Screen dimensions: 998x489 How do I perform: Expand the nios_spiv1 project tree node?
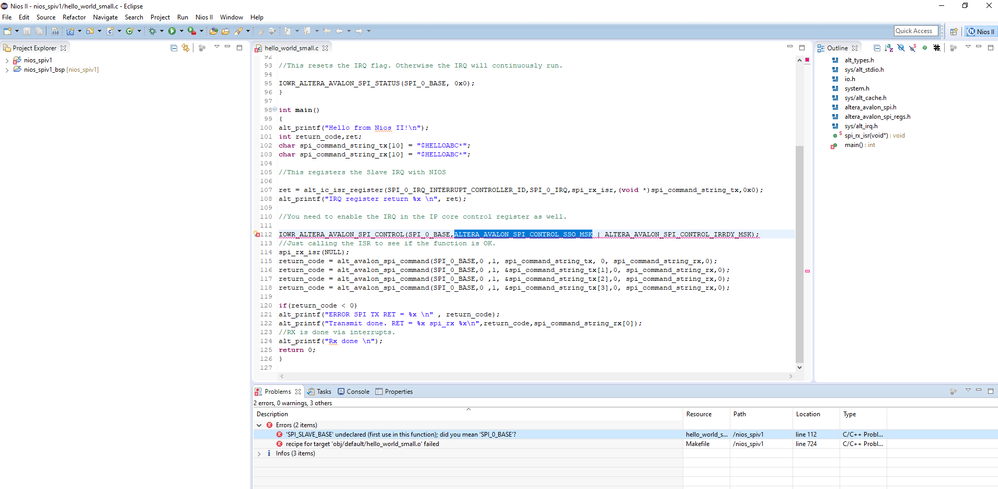[x=7, y=60]
